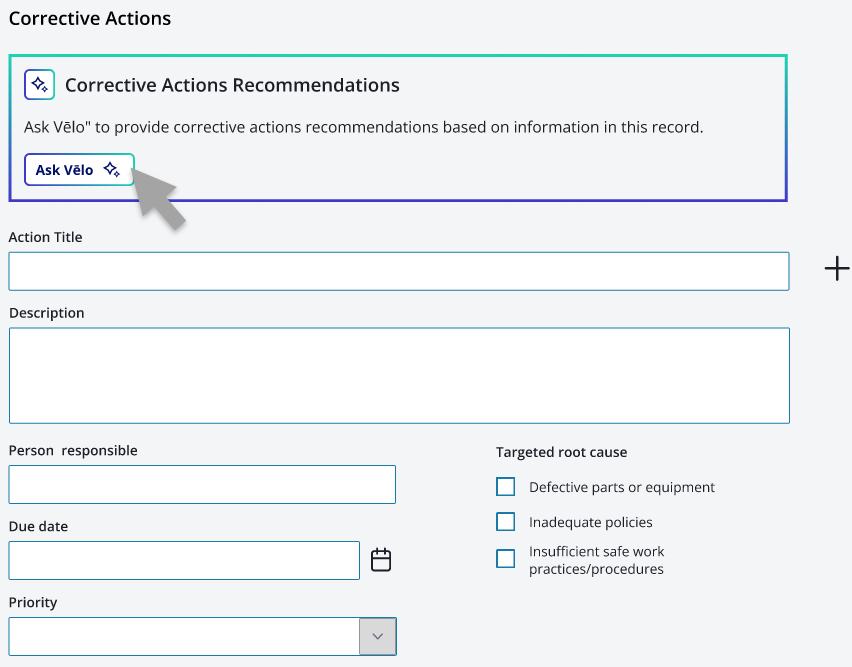Viewport: 852px width, 667px height.
Task: Enable Insufficient safe work practices/procedures checkbox
Action: click(x=505, y=558)
